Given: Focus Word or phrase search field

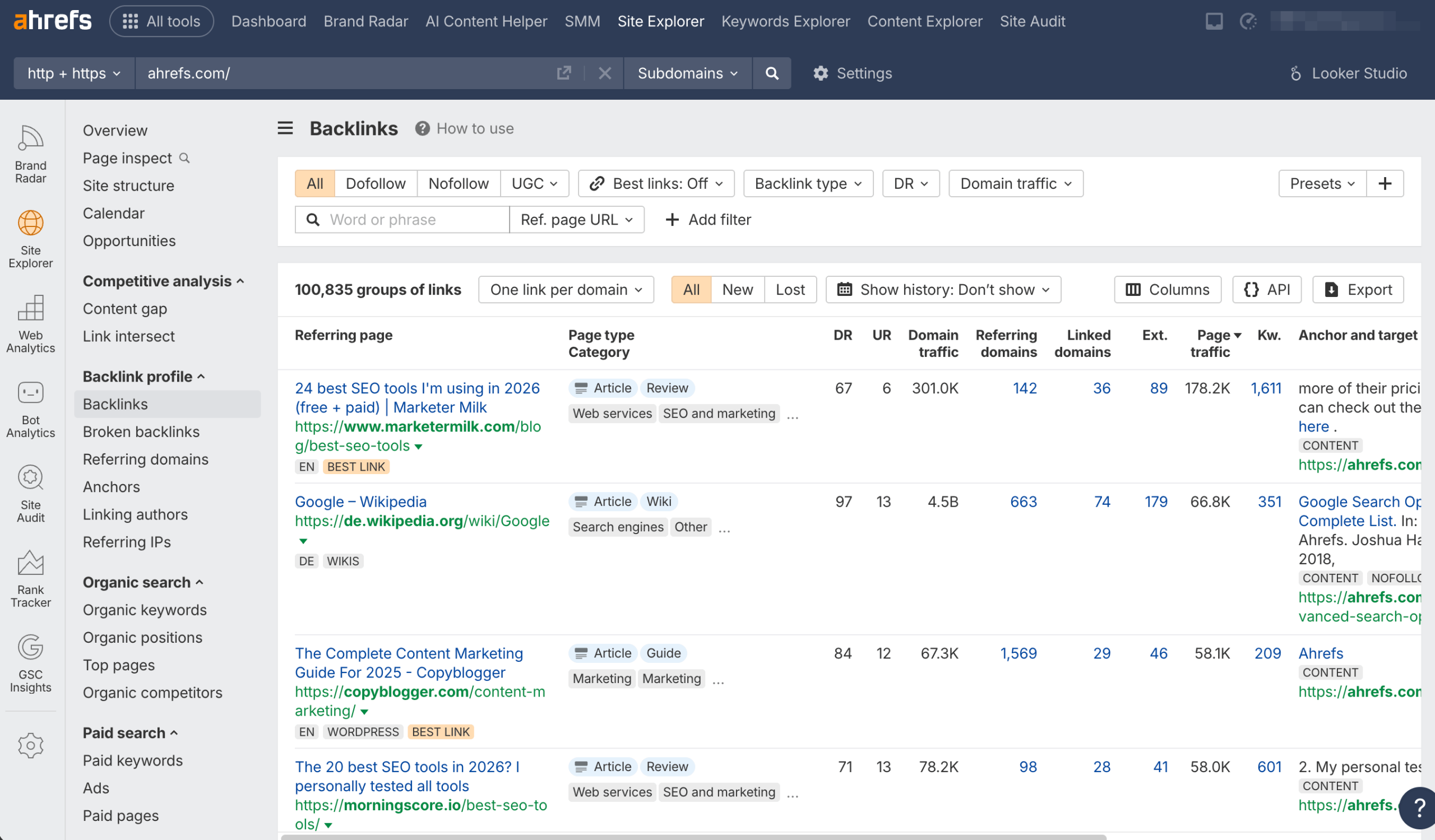Looking at the screenshot, I should [x=402, y=219].
